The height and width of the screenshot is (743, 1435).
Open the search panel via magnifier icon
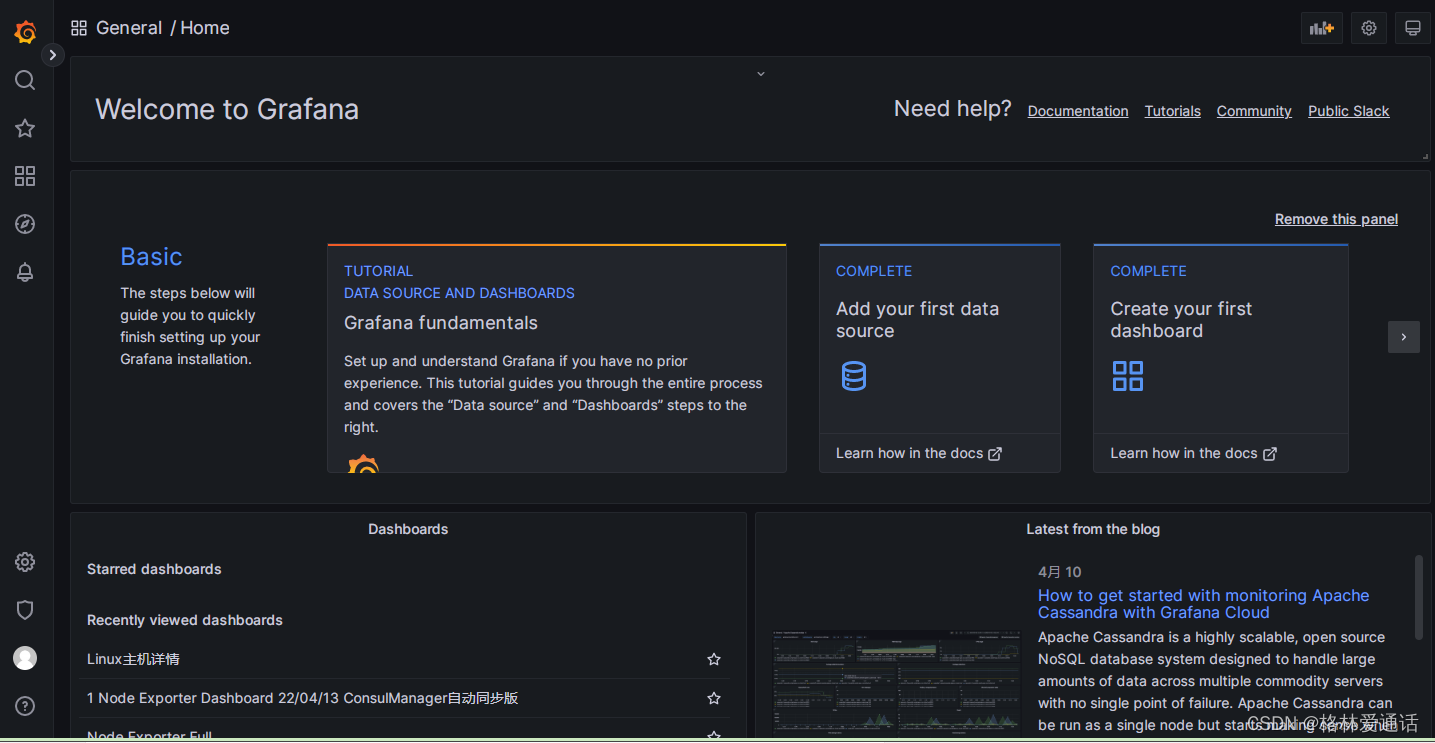point(25,80)
